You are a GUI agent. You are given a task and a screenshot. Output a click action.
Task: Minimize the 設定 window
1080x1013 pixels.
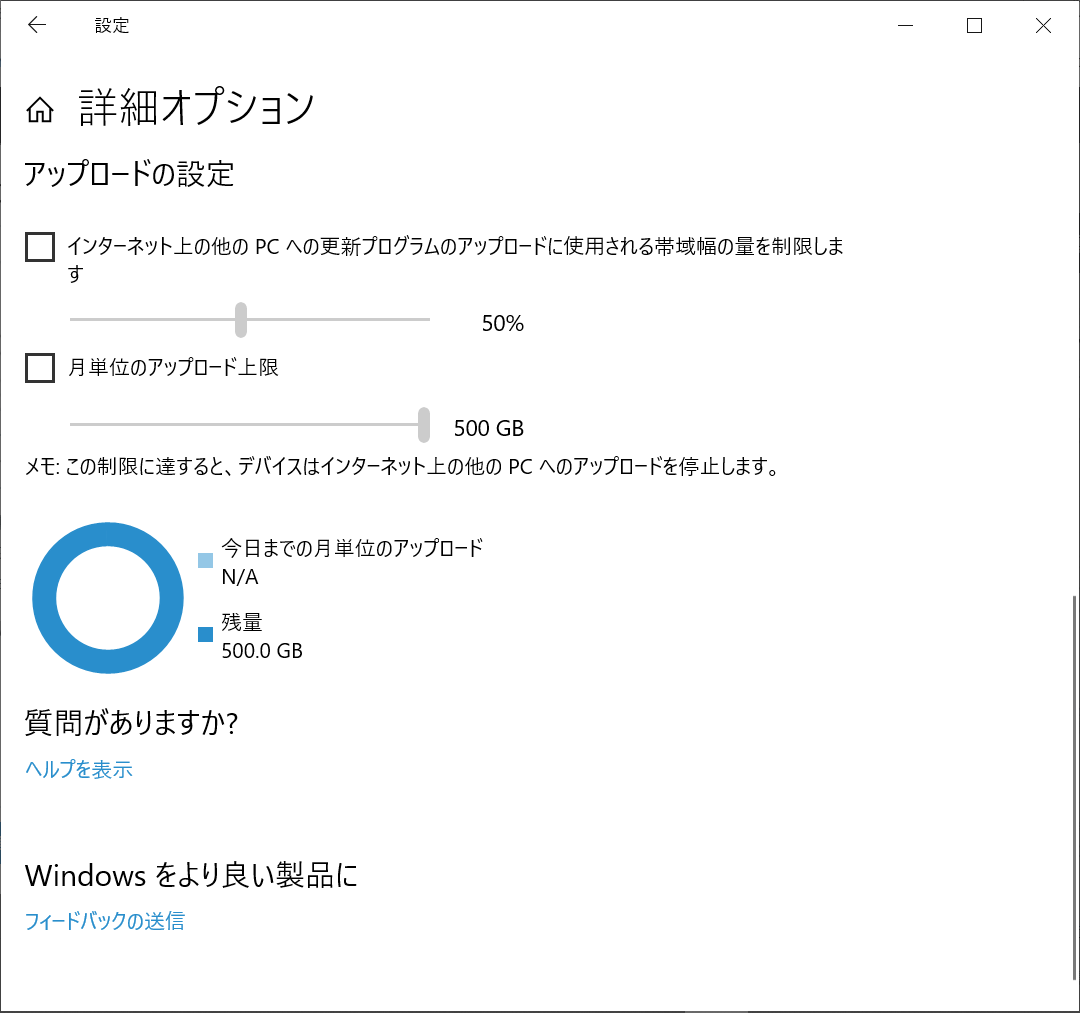[906, 25]
